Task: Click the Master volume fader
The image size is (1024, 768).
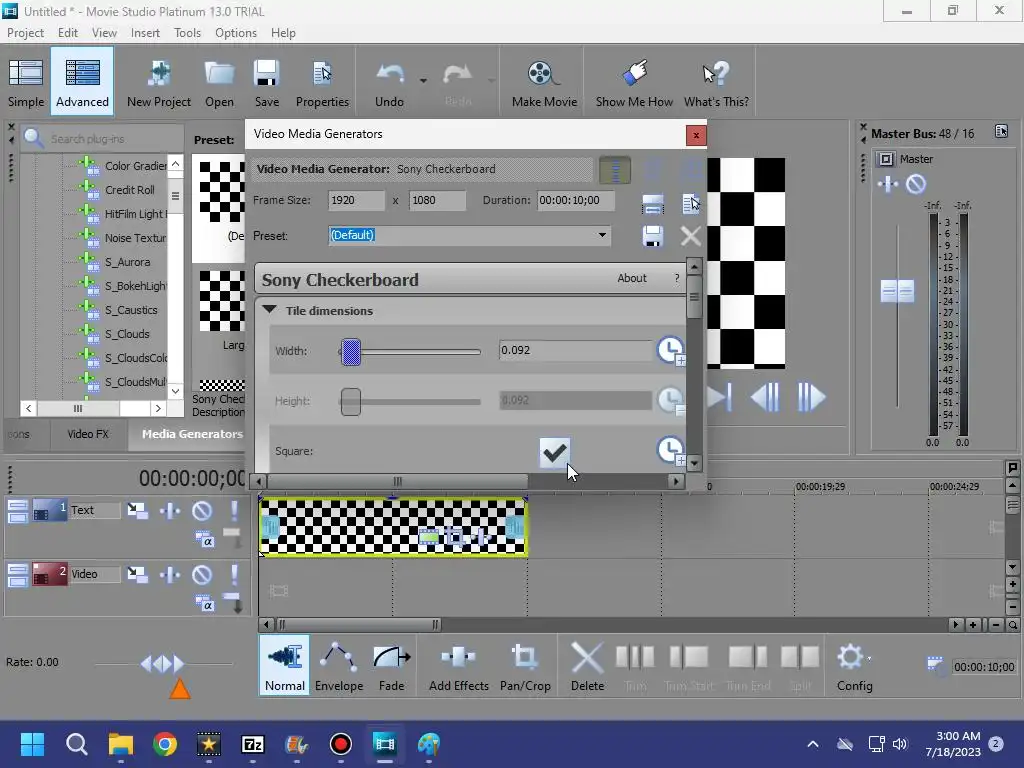Action: [x=897, y=291]
